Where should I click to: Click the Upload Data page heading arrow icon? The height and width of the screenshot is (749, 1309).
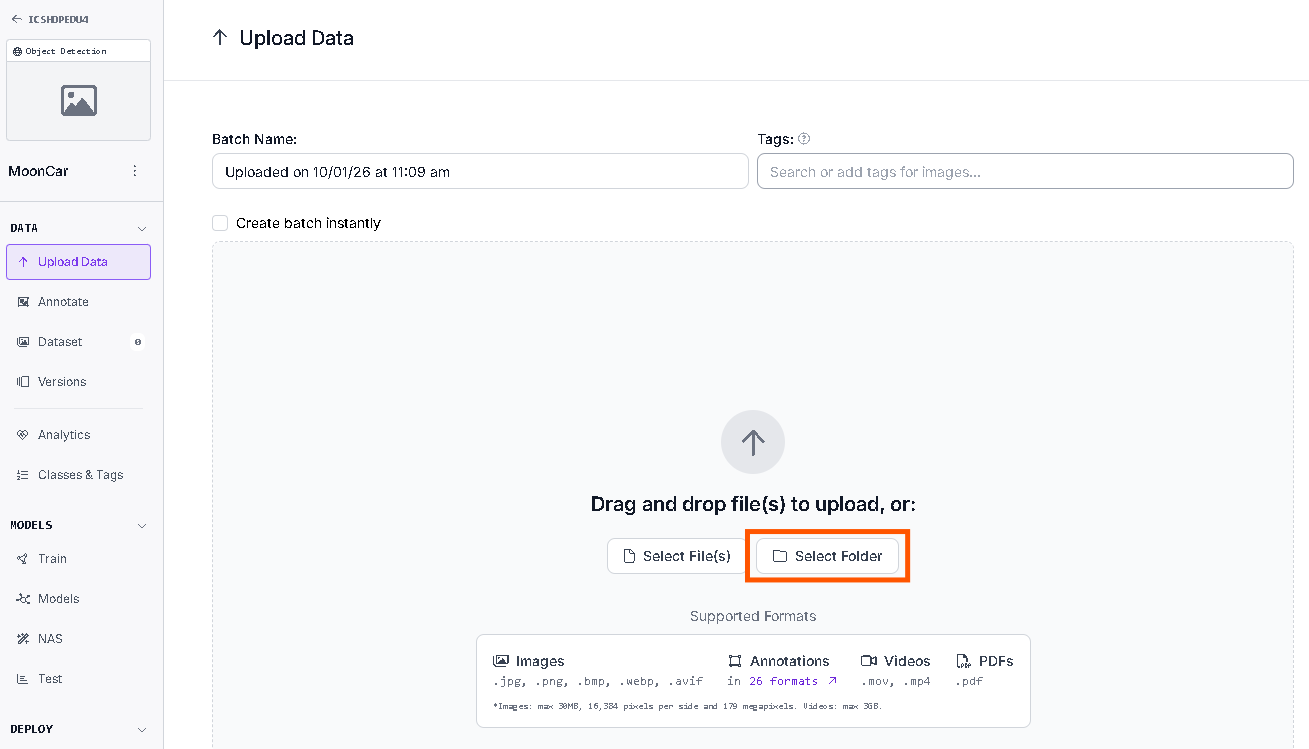point(220,38)
